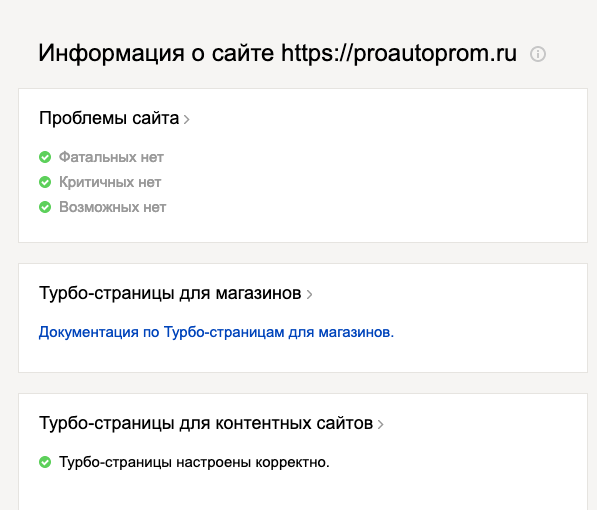The image size is (597, 510).
Task: Click green checkmark for Турбо-страницы настроены корректно
Action: 45,462
